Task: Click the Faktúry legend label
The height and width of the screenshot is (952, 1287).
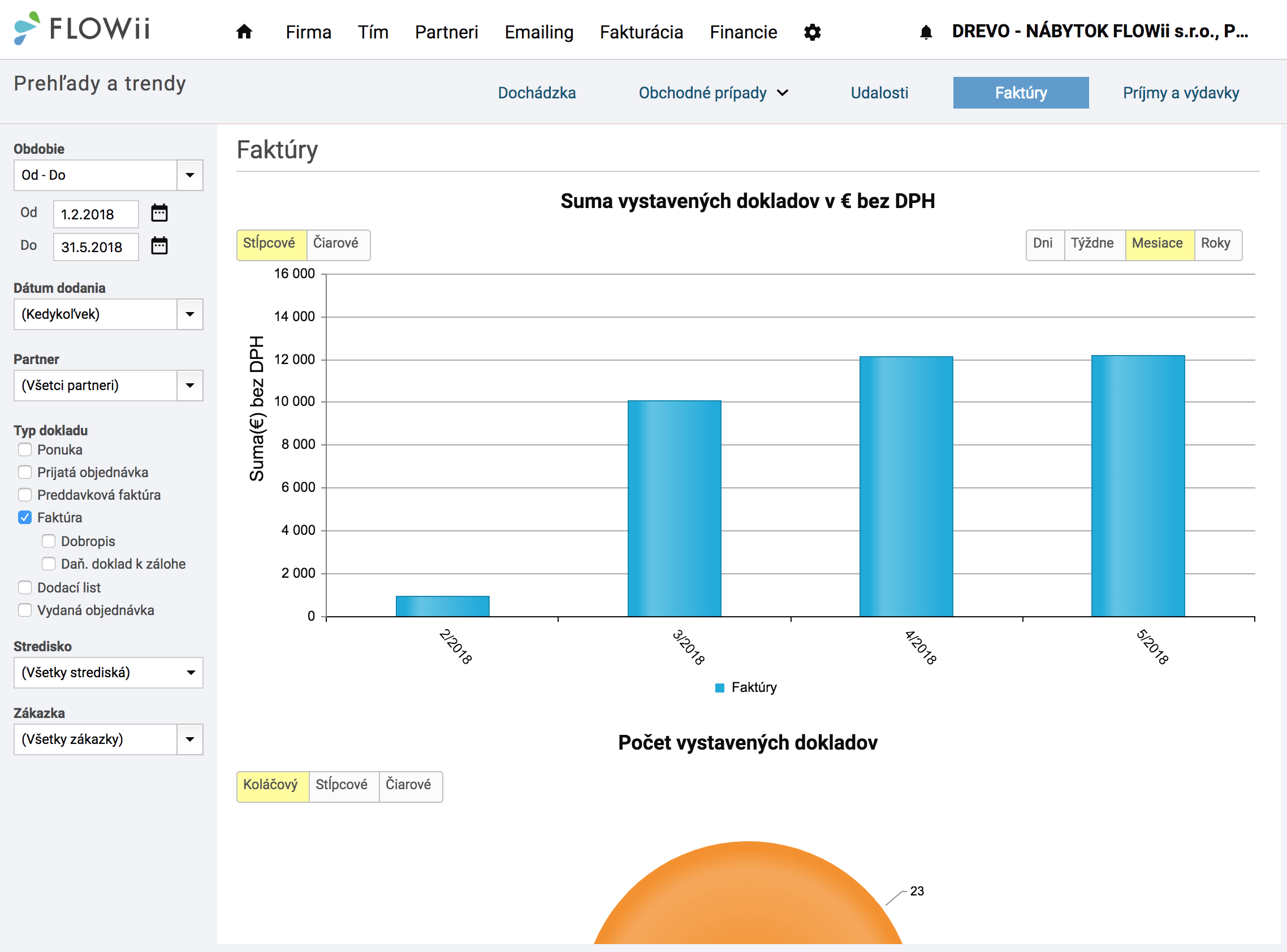Action: [x=754, y=687]
